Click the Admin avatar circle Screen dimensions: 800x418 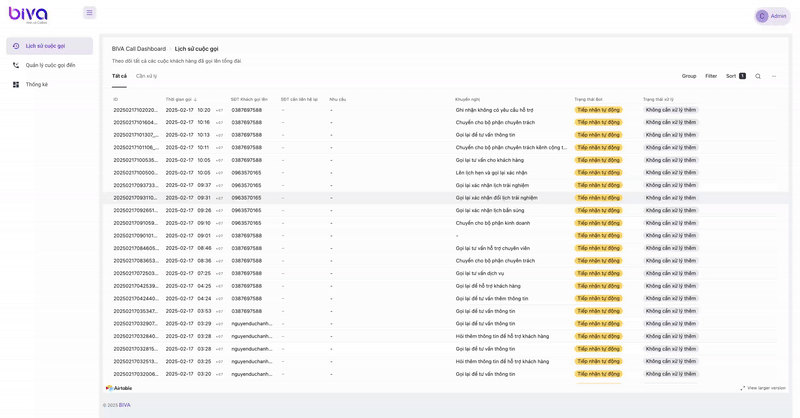(762, 16)
